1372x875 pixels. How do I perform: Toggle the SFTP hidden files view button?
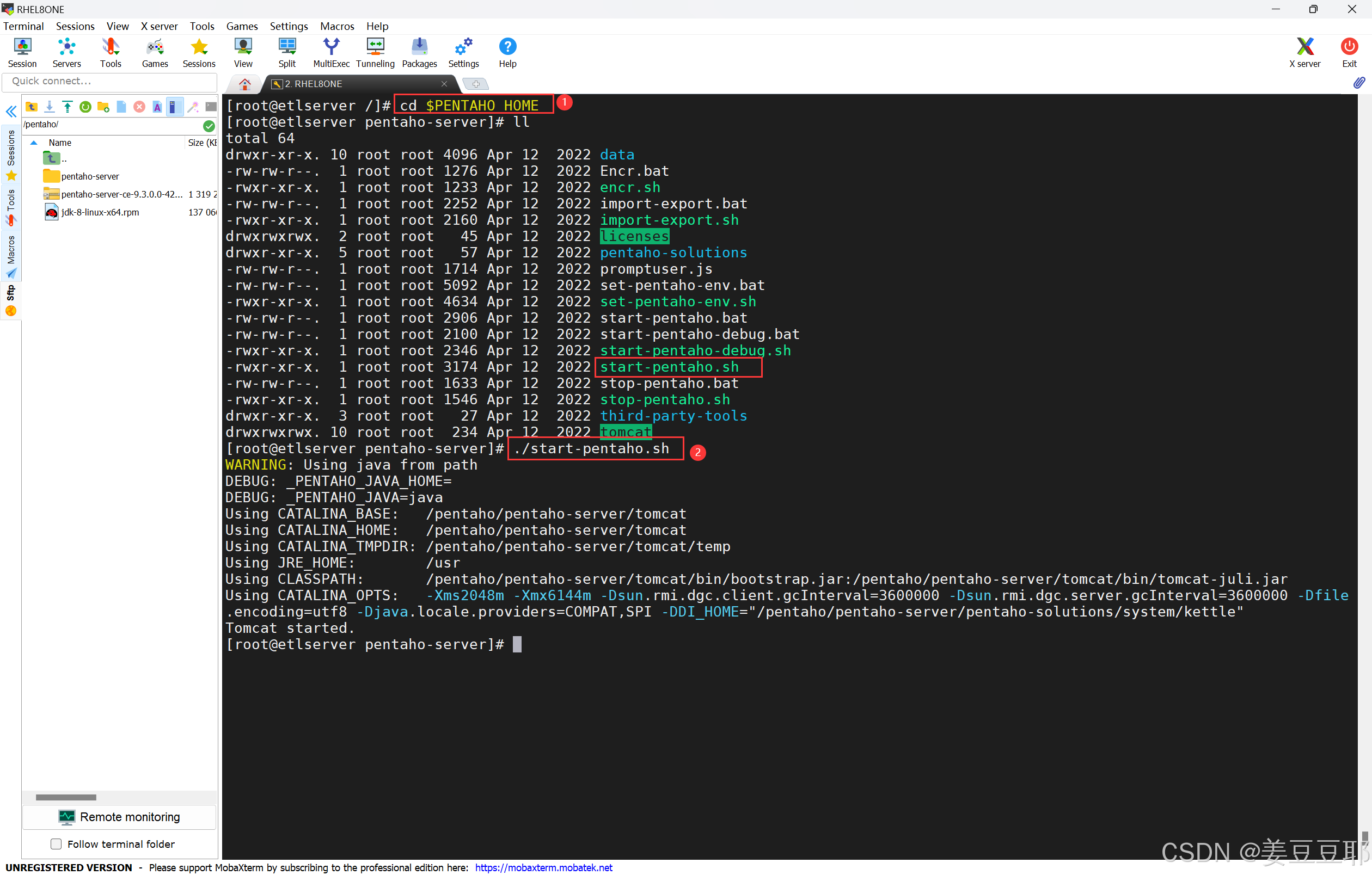175,107
